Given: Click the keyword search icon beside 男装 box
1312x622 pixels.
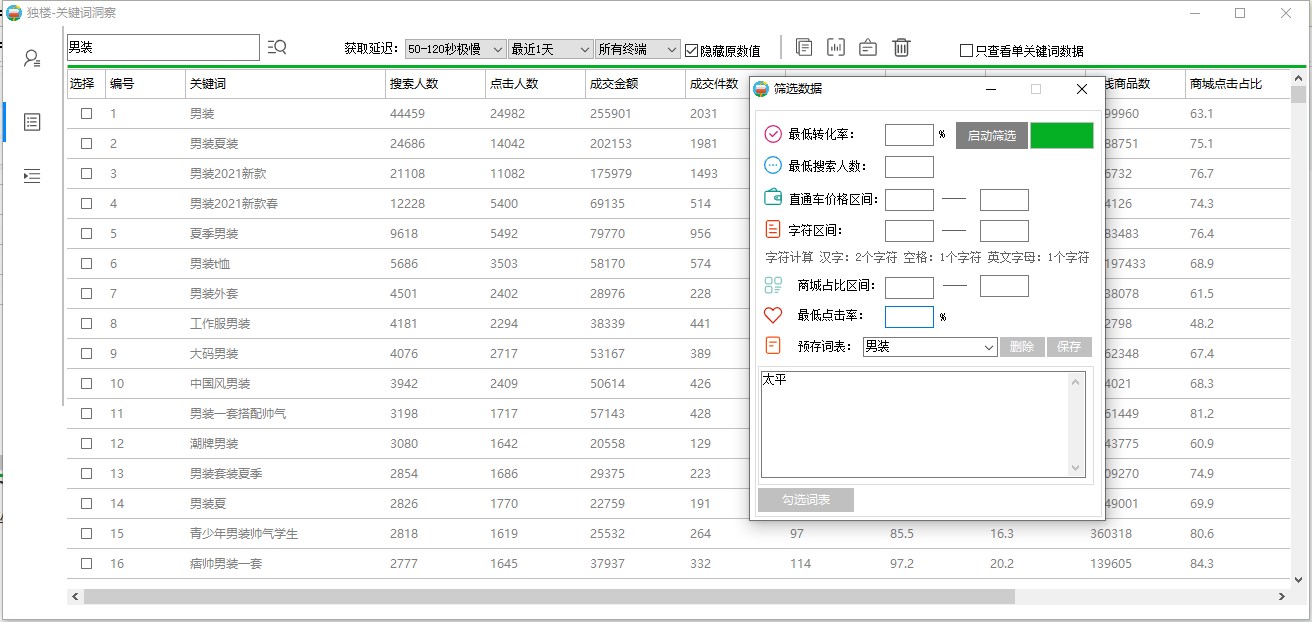Looking at the screenshot, I should click(x=277, y=47).
